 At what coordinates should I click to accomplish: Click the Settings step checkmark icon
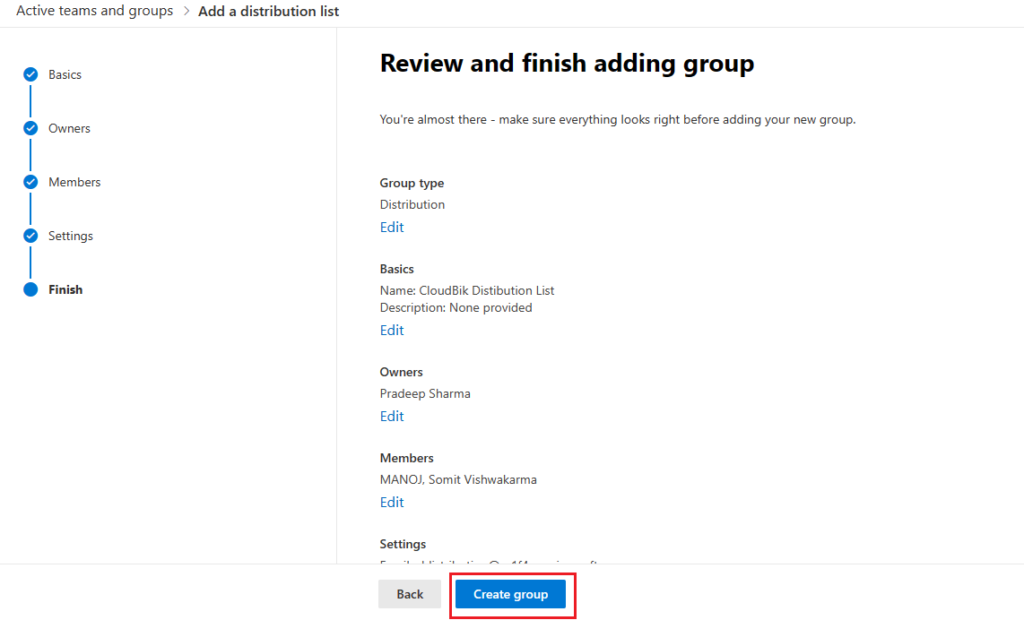click(30, 236)
